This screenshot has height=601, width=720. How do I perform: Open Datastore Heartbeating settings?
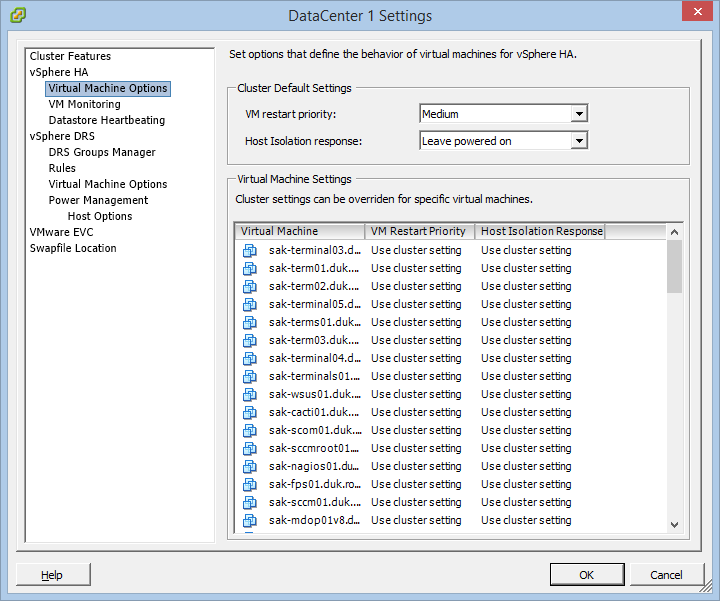pos(107,120)
